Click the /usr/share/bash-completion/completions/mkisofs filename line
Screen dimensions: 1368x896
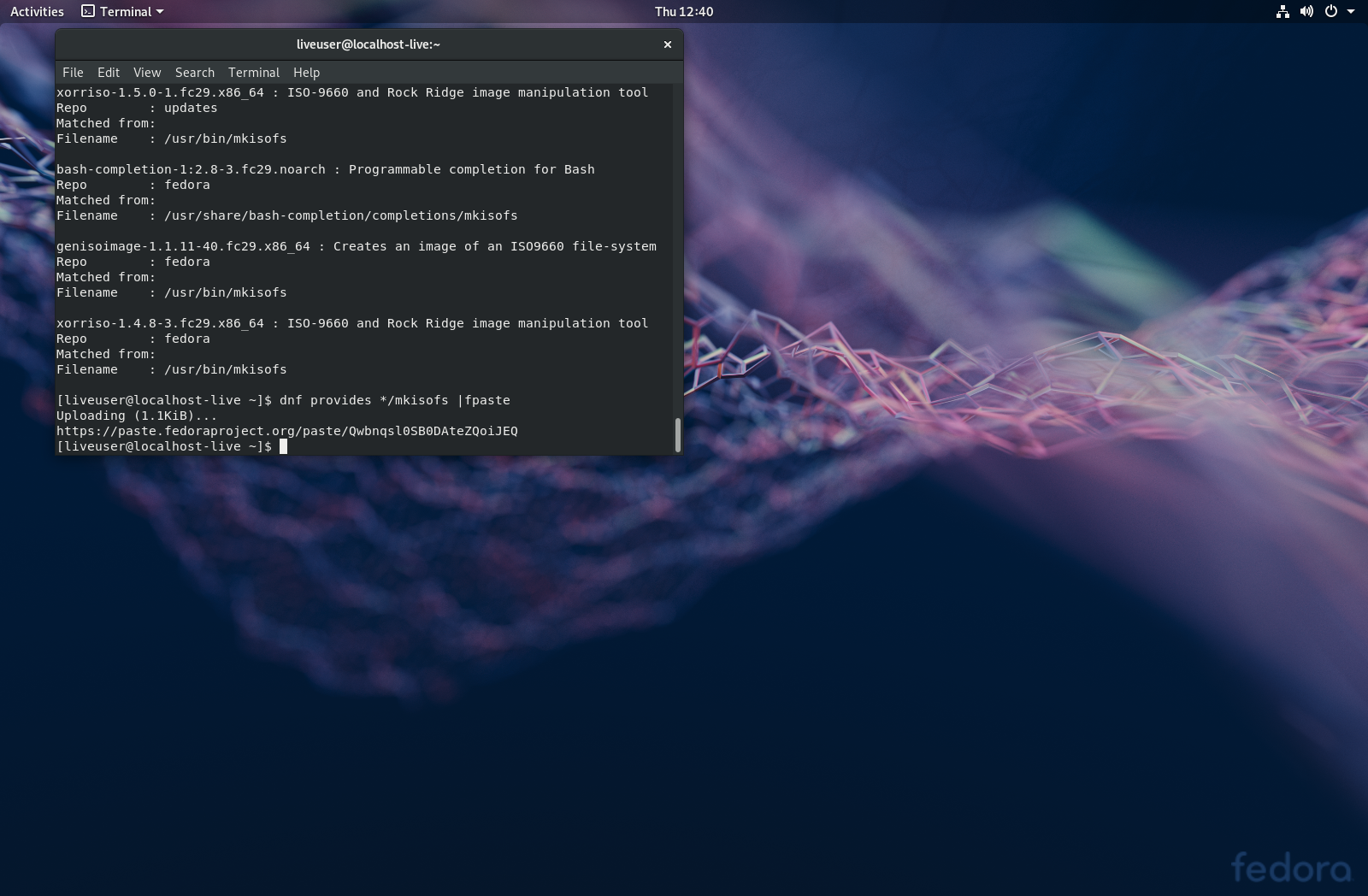pyautogui.click(x=287, y=215)
